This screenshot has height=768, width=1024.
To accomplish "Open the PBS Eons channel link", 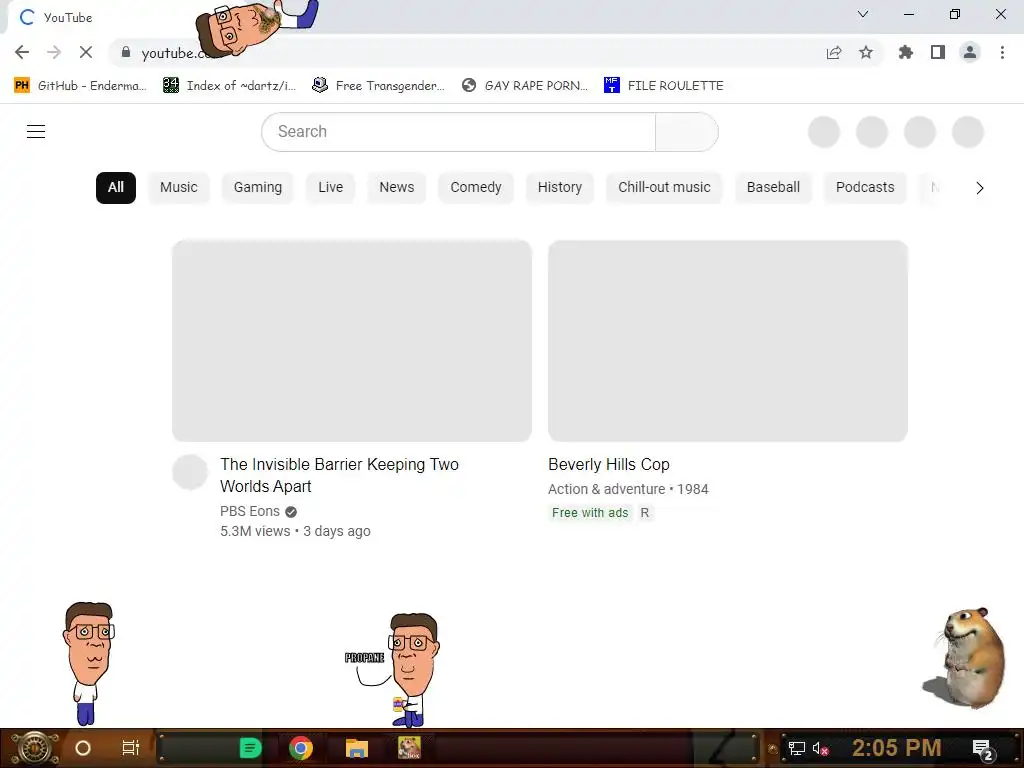I will tap(249, 511).
